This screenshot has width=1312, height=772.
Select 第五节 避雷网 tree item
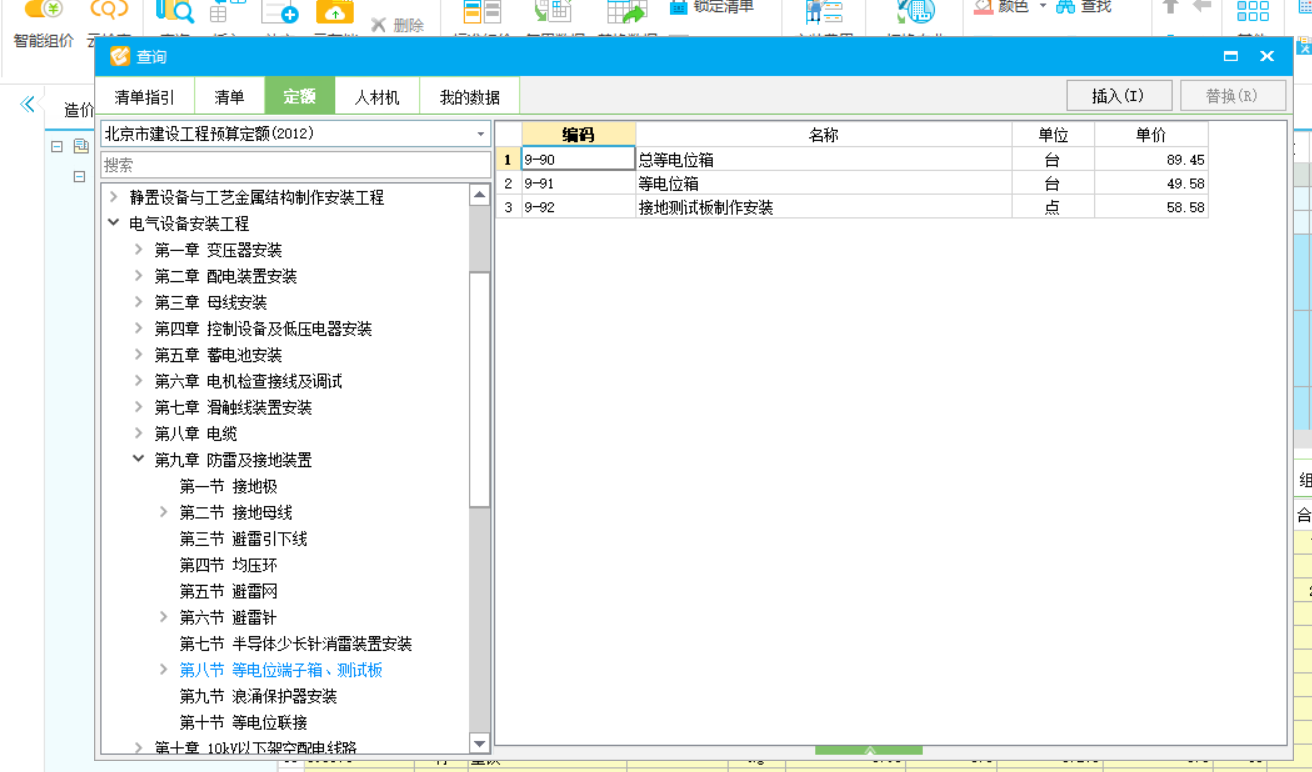tap(228, 591)
